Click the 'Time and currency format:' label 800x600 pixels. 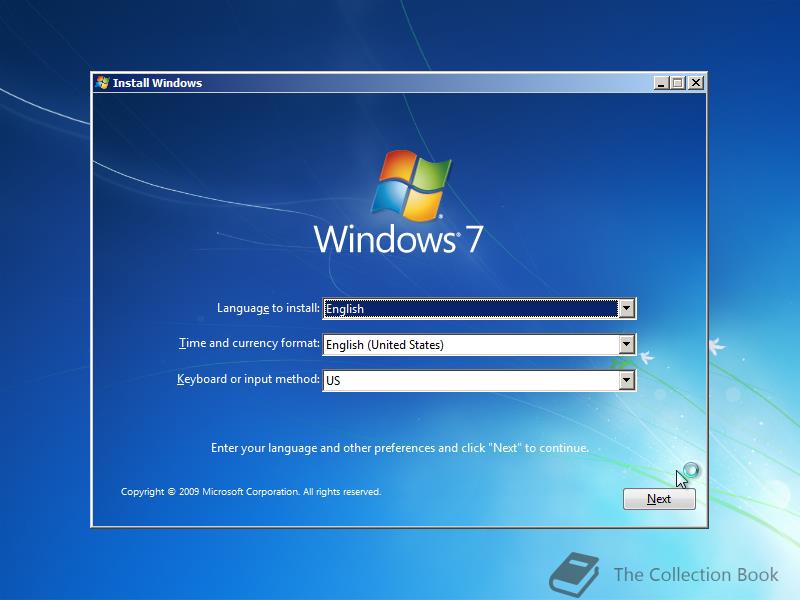pyautogui.click(x=249, y=343)
